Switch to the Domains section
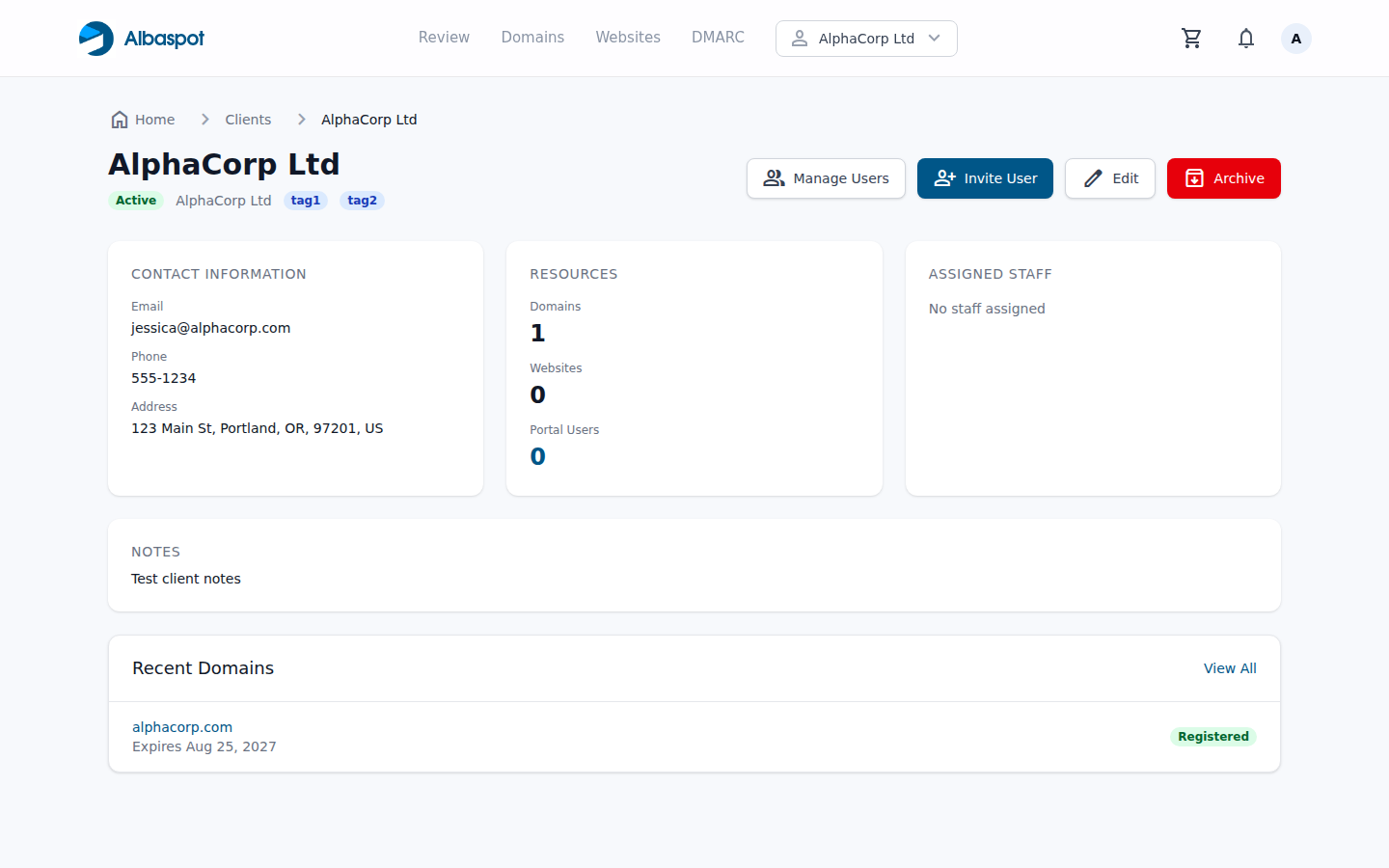The width and height of the screenshot is (1389, 868). [532, 37]
